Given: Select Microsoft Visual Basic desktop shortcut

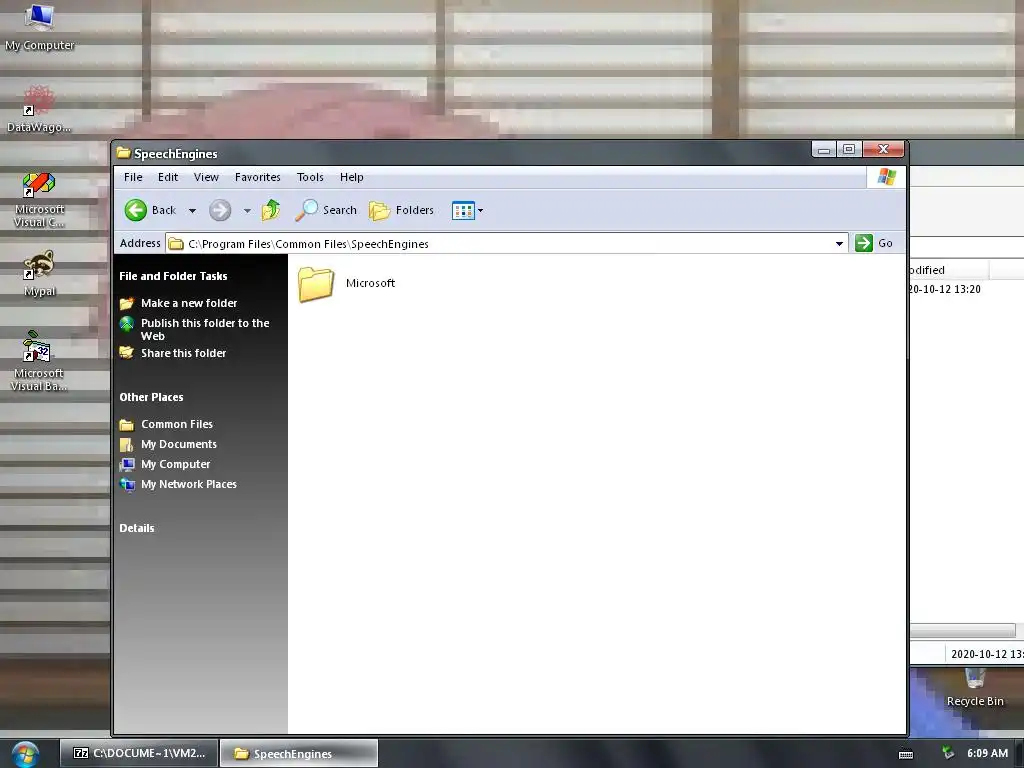Looking at the screenshot, I should point(39,361).
